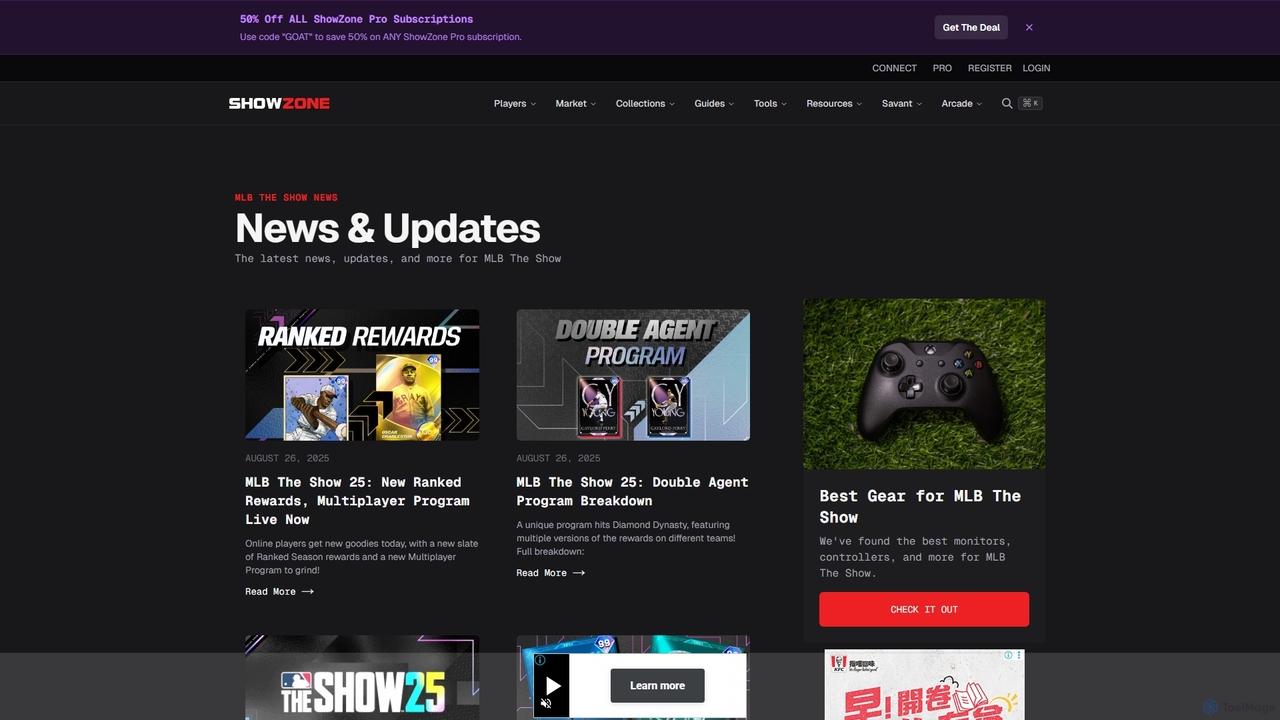
Task: Click Read More under Ranked Rewards article
Action: pyautogui.click(x=279, y=591)
